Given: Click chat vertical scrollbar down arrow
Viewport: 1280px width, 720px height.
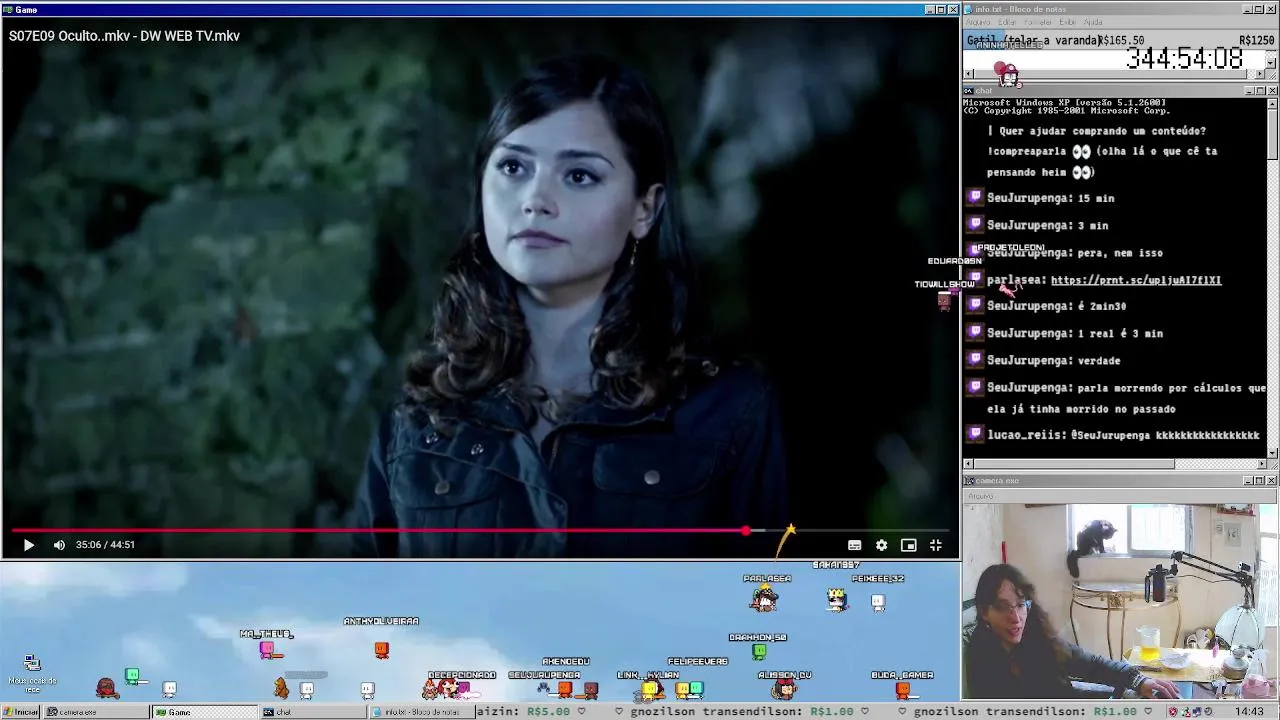Looking at the screenshot, I should (x=1272, y=453).
